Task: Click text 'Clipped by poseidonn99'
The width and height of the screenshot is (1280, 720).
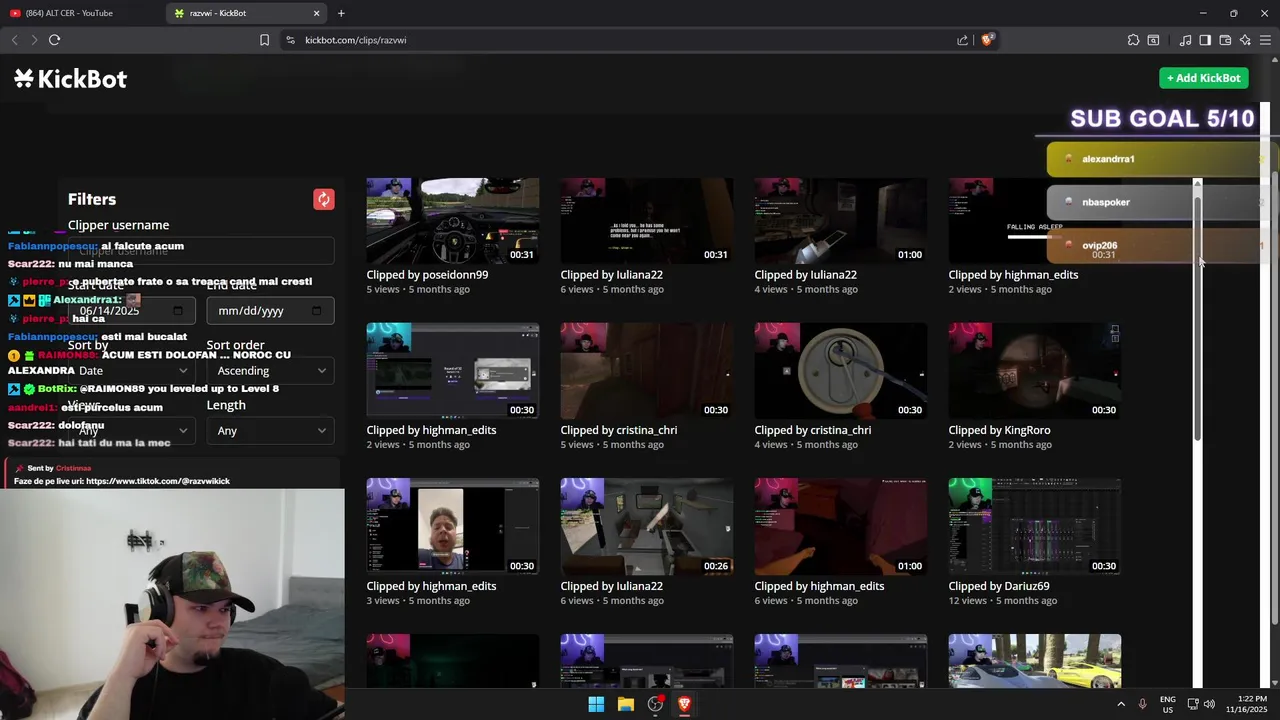Action: coord(427,275)
